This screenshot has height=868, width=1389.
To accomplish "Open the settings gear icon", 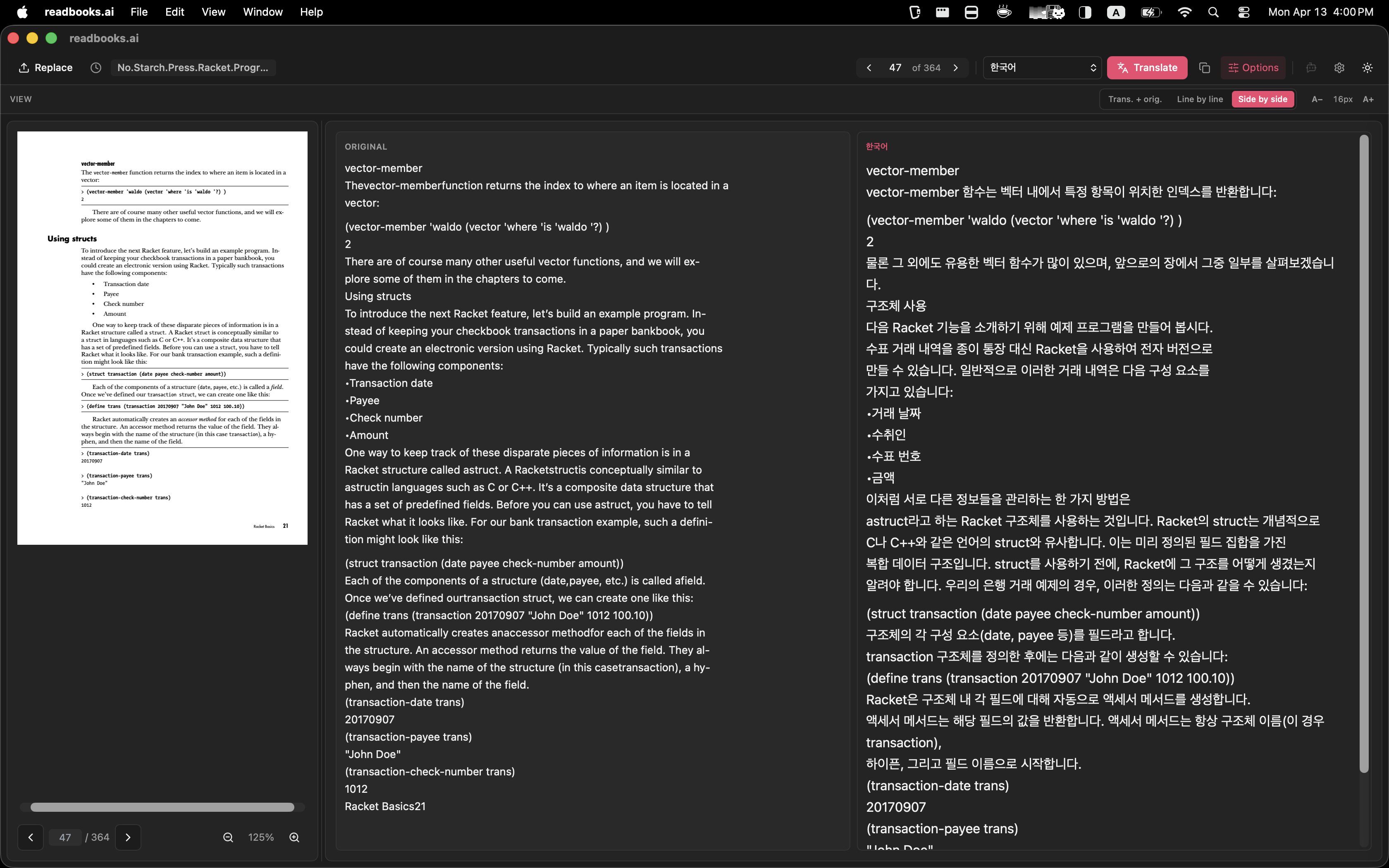I will coord(1339,68).
